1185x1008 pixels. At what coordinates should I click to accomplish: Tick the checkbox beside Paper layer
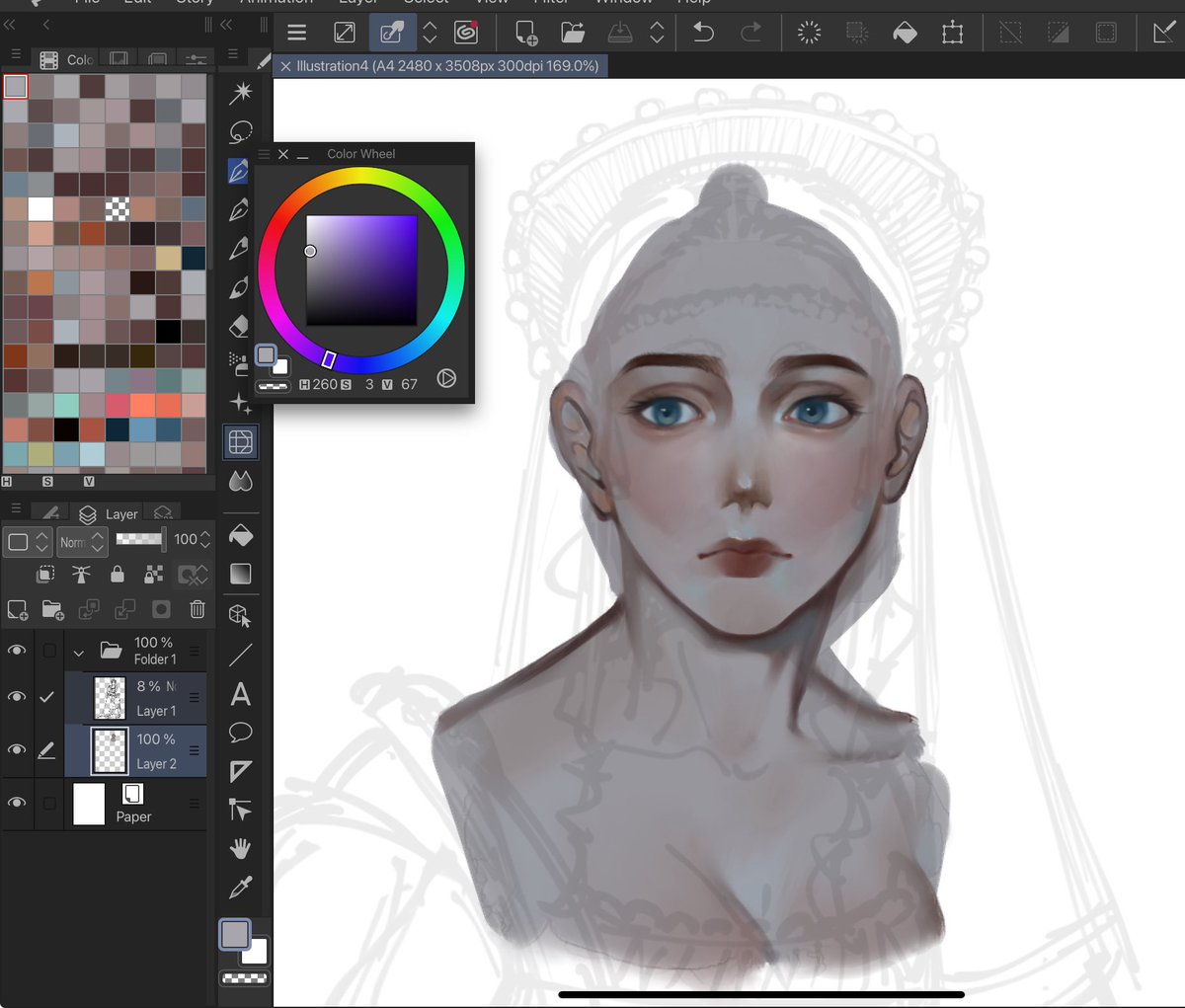click(x=49, y=803)
